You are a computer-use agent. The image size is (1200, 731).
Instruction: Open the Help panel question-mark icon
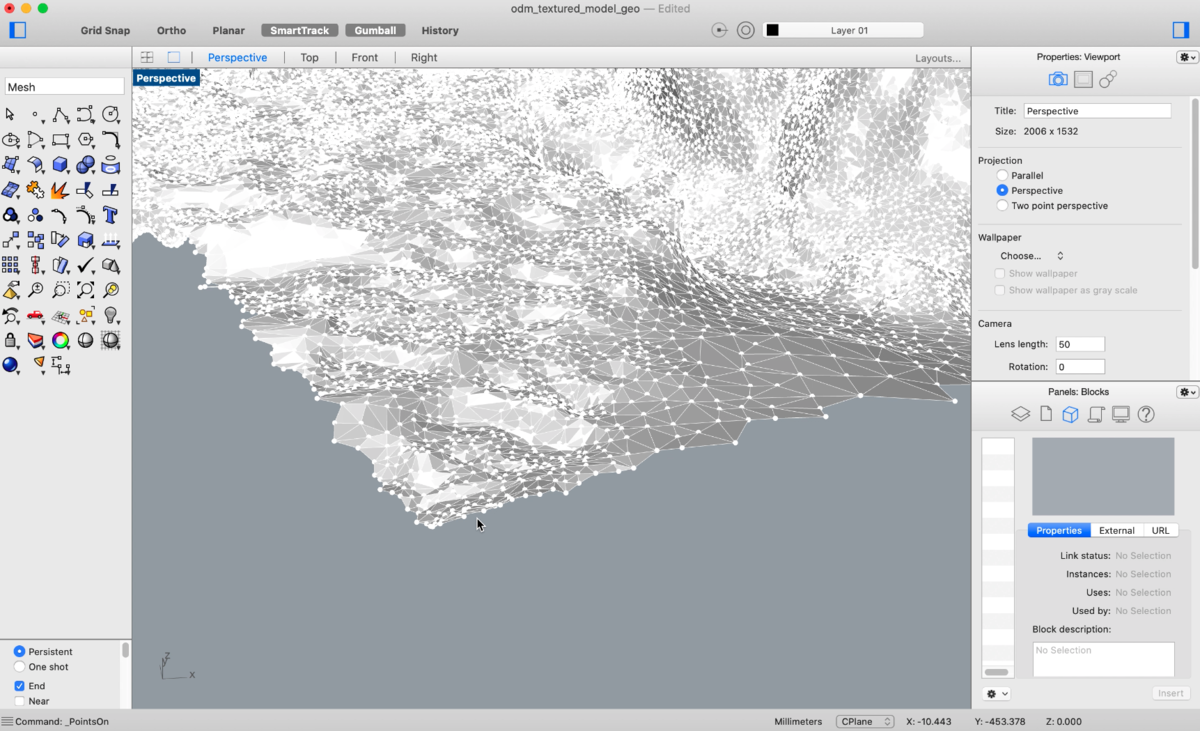[x=1146, y=414]
